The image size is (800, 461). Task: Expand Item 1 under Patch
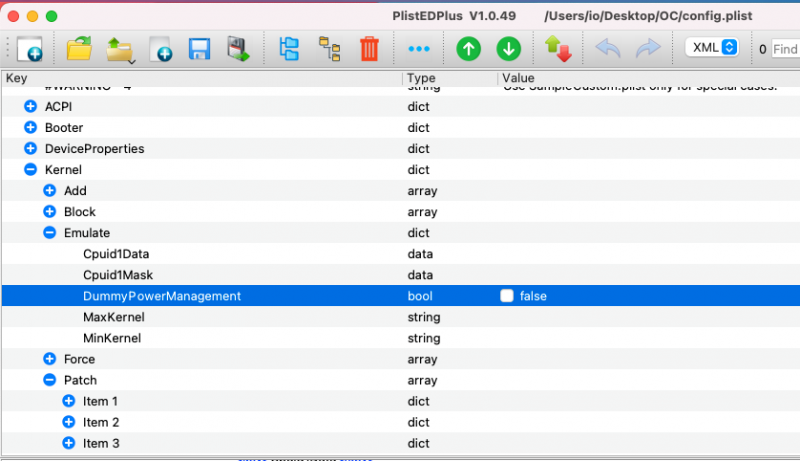tap(68, 401)
